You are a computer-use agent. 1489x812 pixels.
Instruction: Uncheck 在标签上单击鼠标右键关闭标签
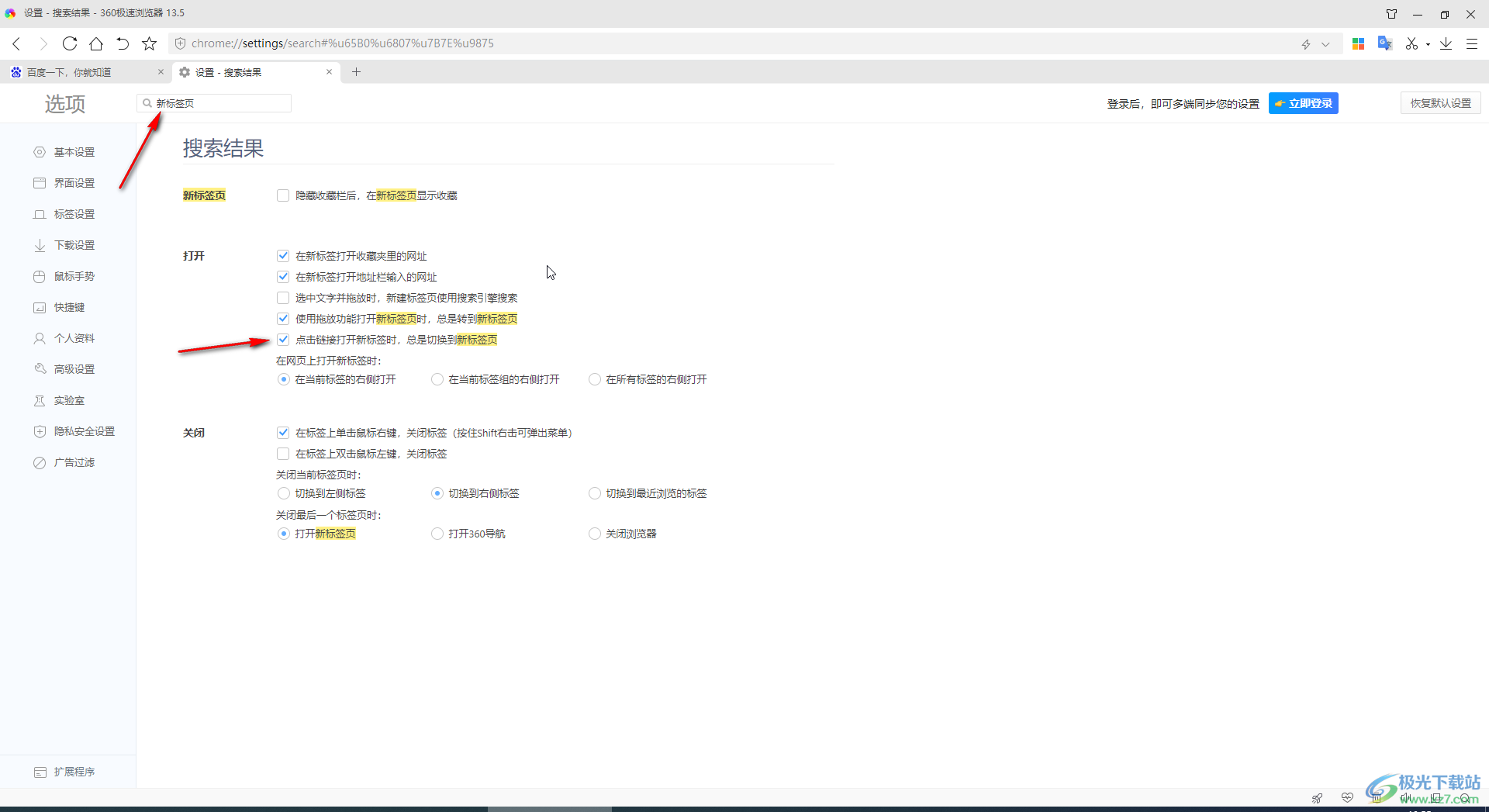pos(283,433)
